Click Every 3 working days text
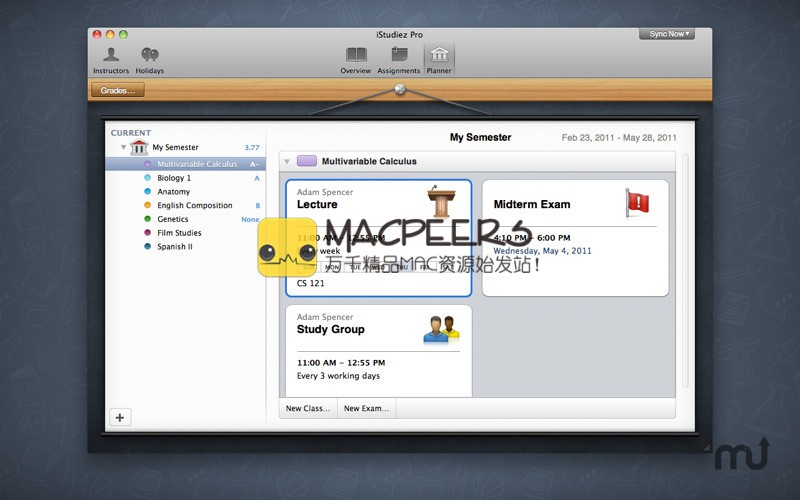This screenshot has height=500, width=800. point(338,376)
